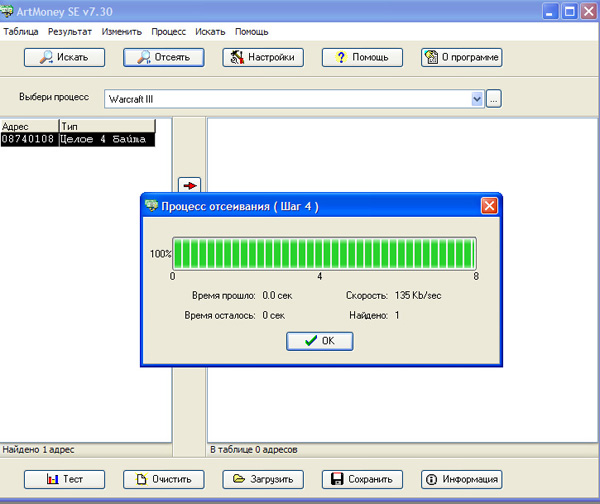Click the Искать search button
This screenshot has width=600, height=504.
tap(64, 57)
